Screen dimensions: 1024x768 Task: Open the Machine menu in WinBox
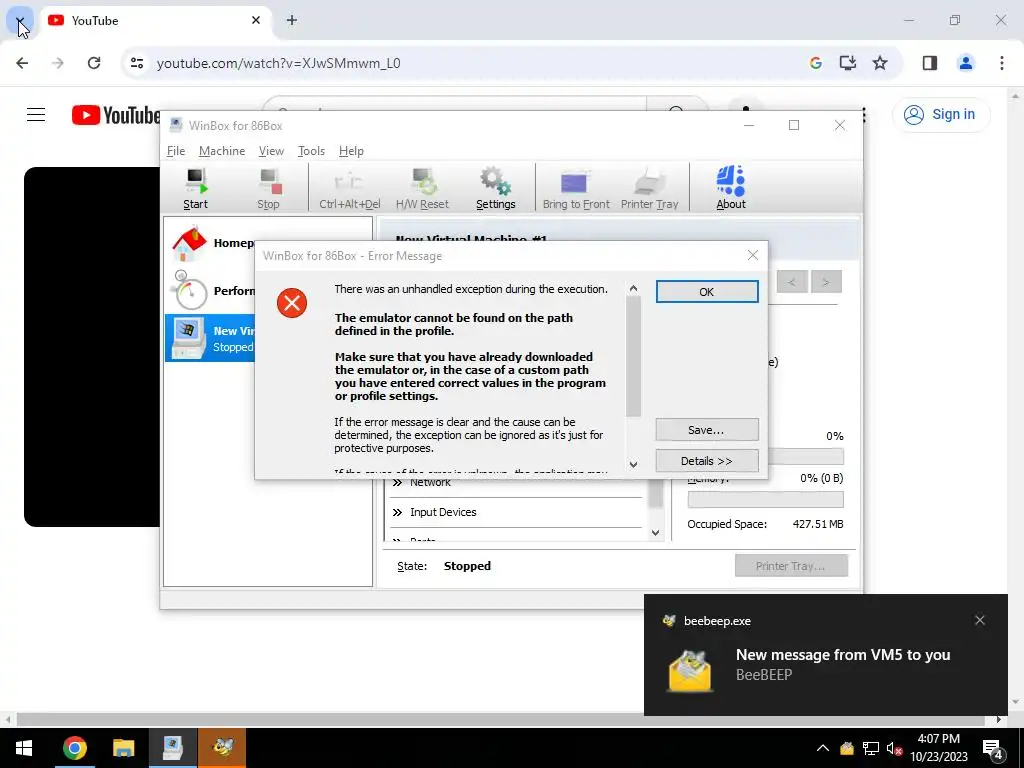coord(222,151)
